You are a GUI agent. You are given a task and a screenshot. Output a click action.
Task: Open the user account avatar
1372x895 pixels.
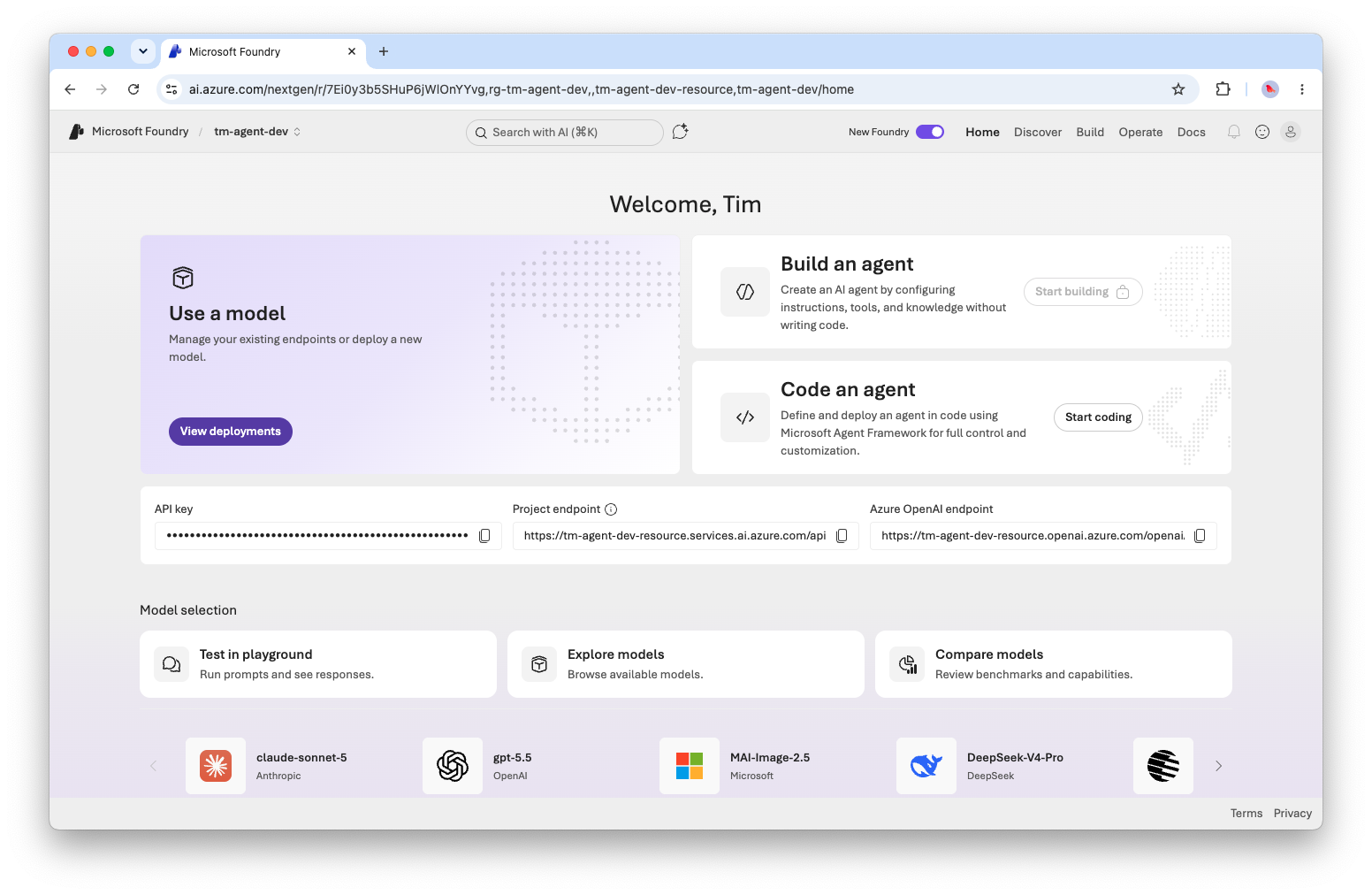click(1291, 132)
